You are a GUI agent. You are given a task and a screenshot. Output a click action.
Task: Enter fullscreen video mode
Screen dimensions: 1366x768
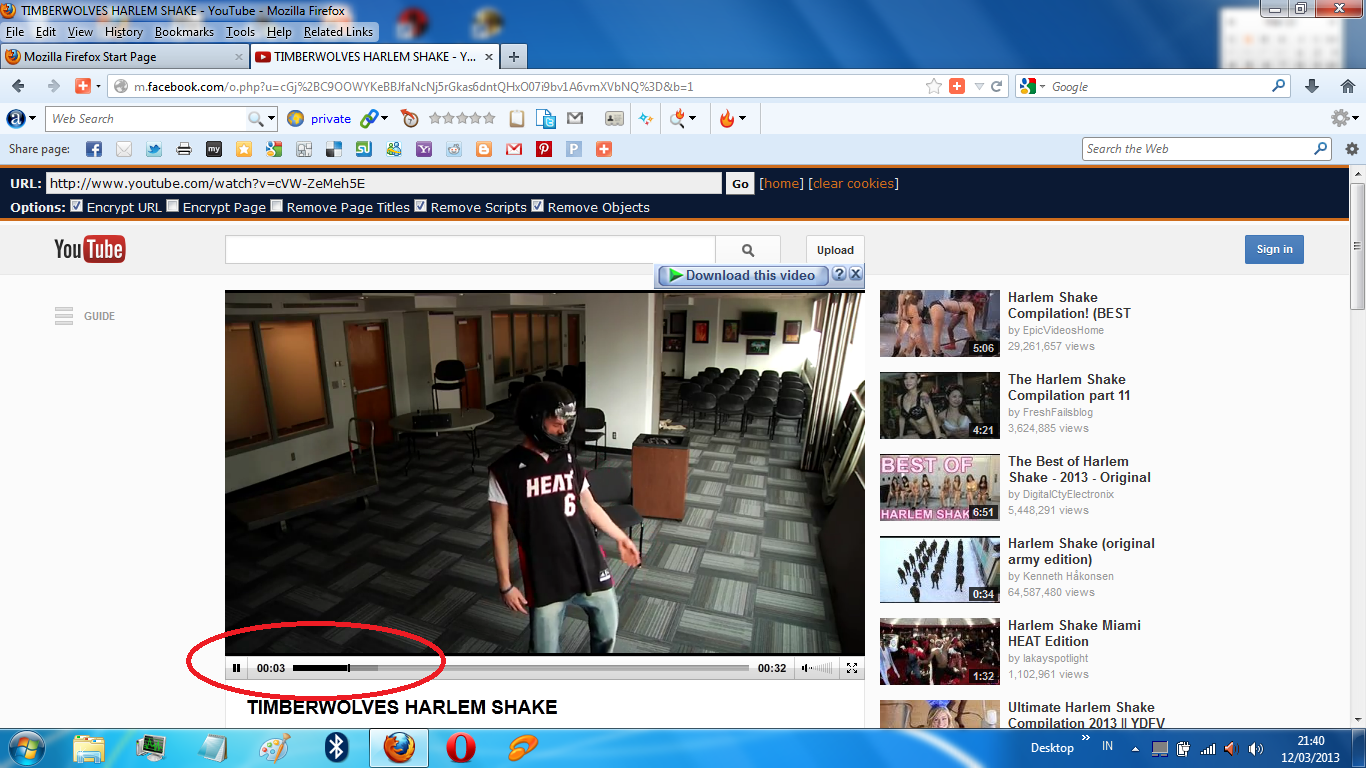[852, 668]
